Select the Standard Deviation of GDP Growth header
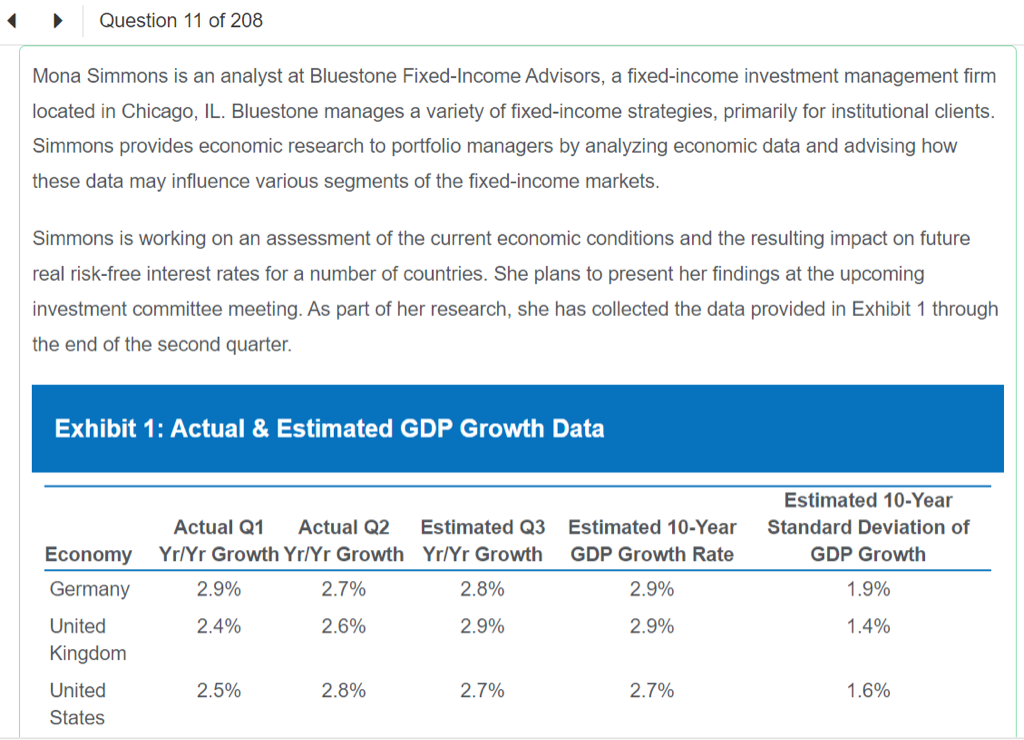The width and height of the screenshot is (1024, 740). pyautogui.click(x=868, y=527)
